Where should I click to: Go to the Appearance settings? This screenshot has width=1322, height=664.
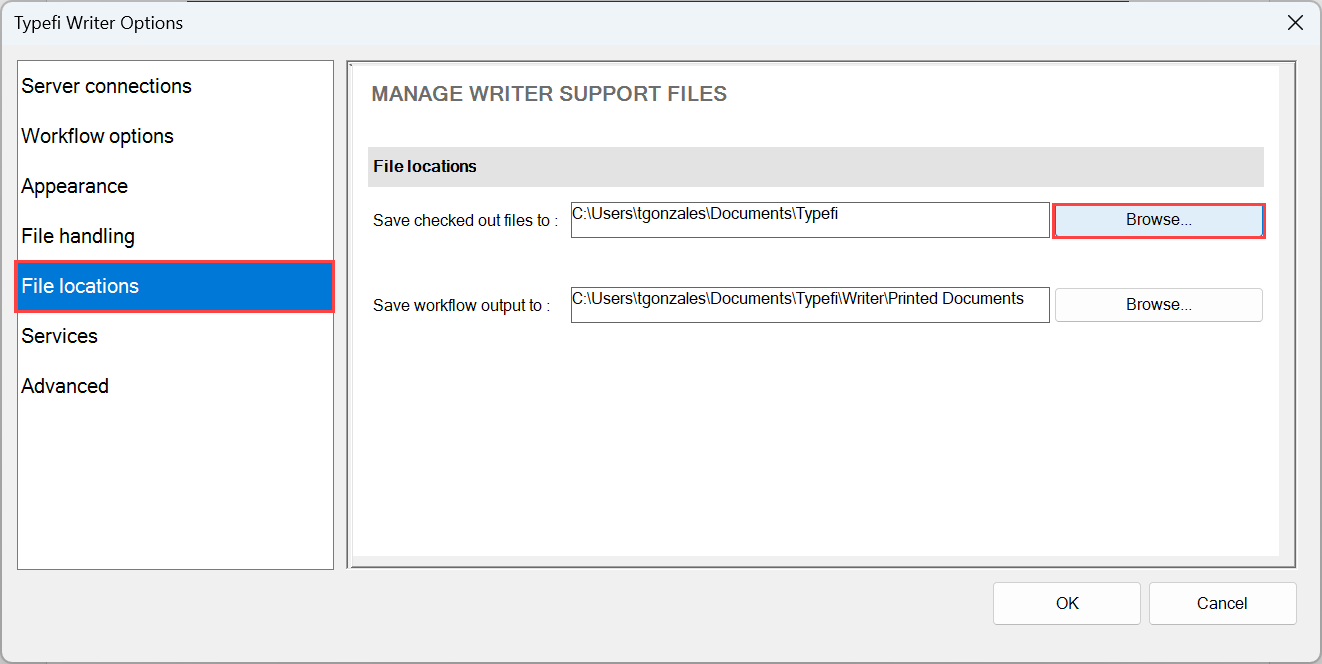point(74,186)
